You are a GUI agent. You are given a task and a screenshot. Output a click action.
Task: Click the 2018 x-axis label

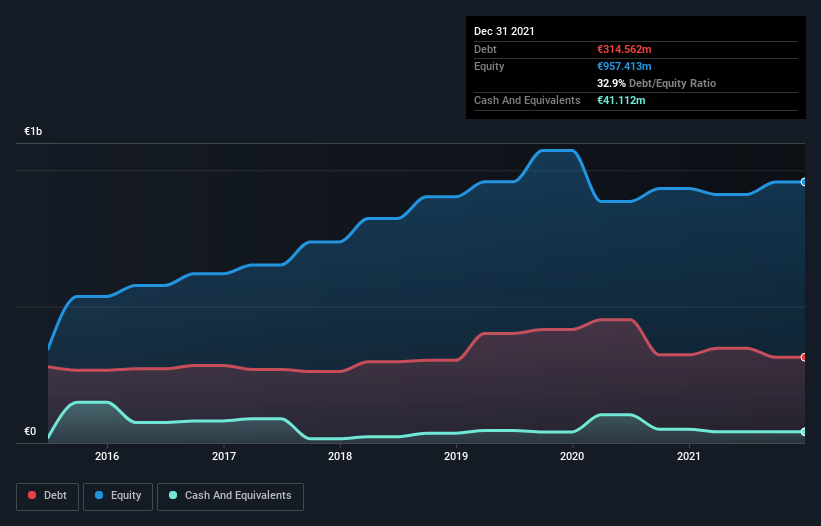coord(340,456)
